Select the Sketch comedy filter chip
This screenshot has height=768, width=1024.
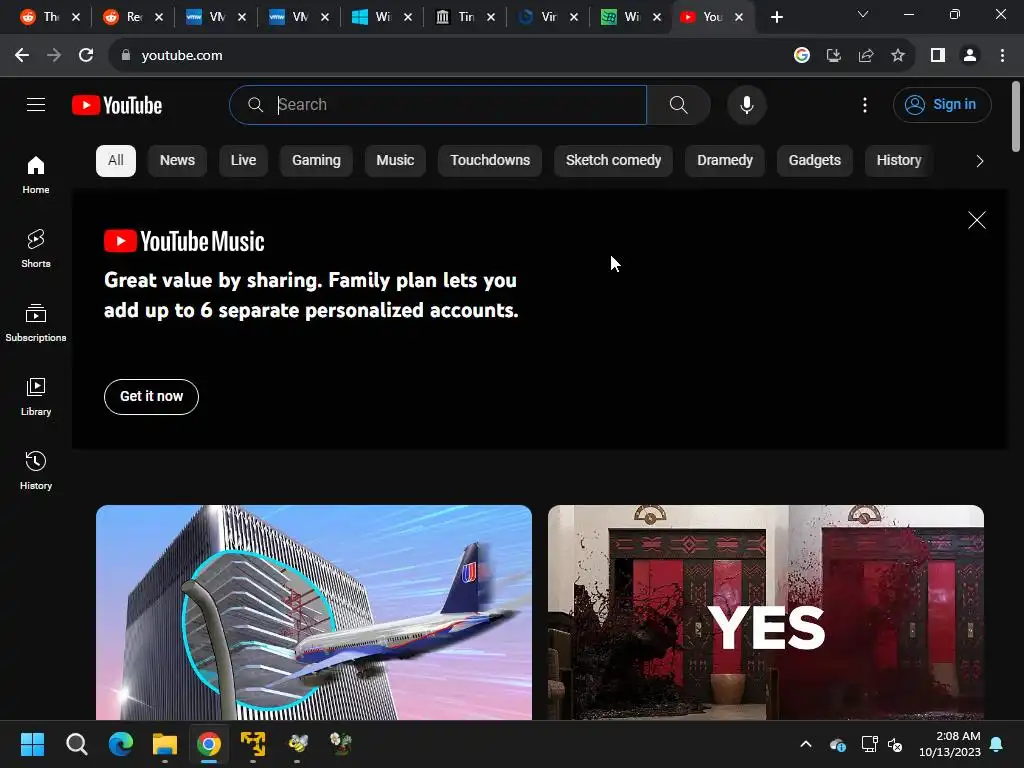click(x=613, y=161)
